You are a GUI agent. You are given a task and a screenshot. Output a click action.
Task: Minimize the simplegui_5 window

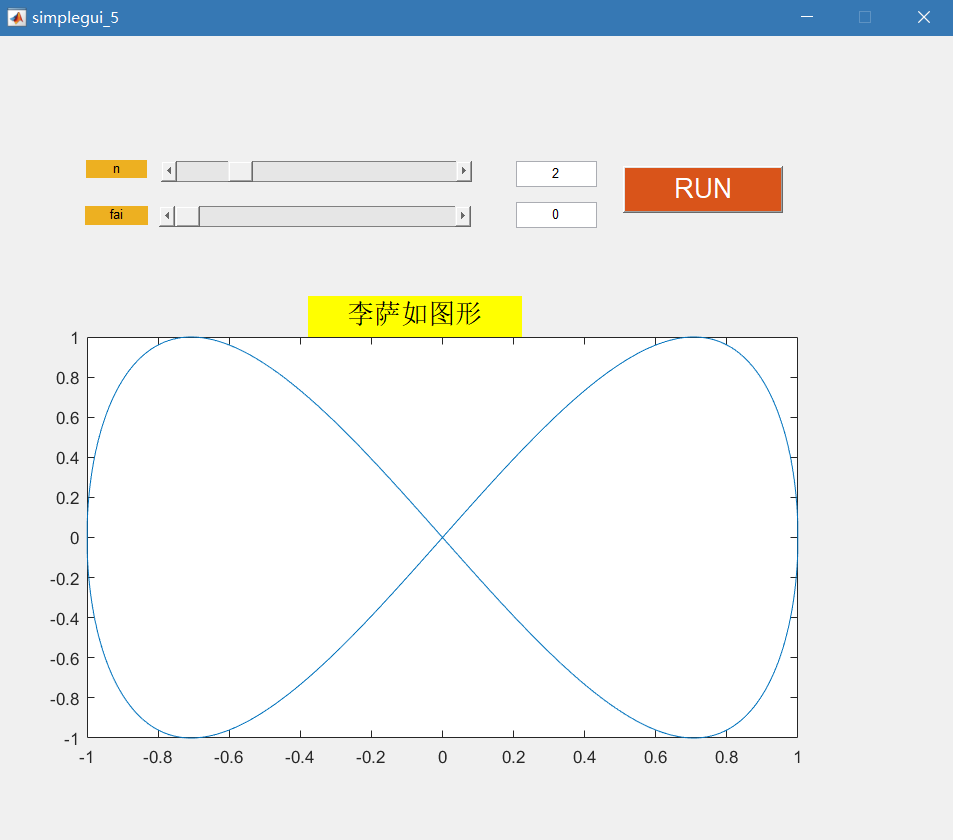click(807, 18)
